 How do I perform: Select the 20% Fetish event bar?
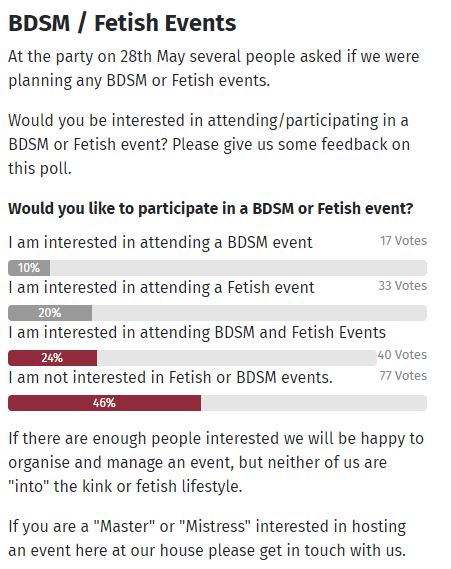coord(217,313)
